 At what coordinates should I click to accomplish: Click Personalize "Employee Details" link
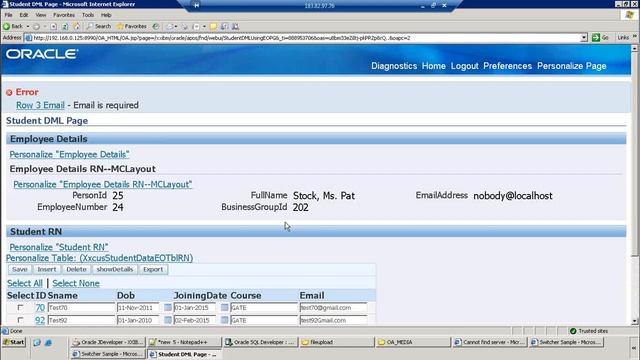click(69, 154)
